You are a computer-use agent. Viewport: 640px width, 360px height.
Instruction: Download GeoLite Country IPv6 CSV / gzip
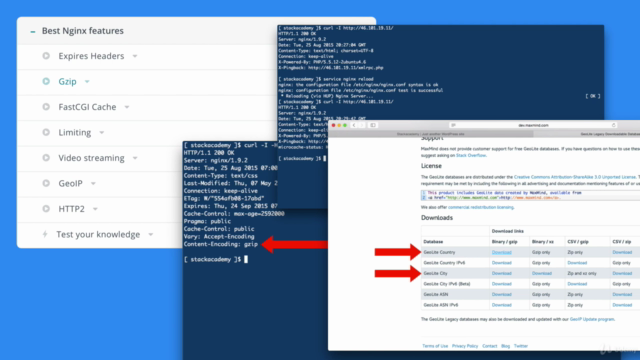point(577,263)
